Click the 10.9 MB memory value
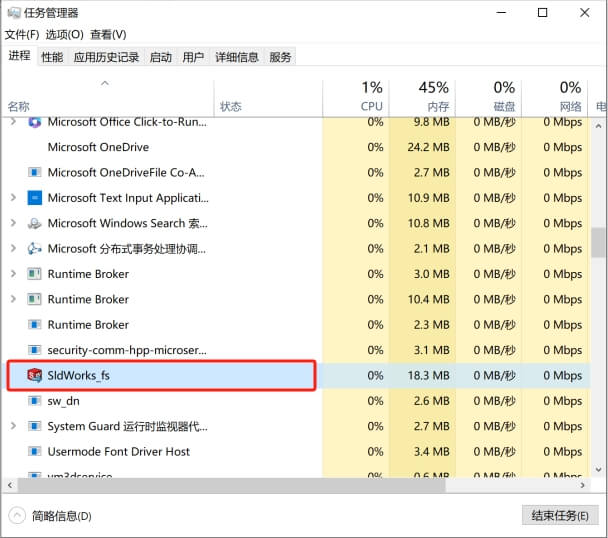608x538 pixels. click(x=428, y=198)
